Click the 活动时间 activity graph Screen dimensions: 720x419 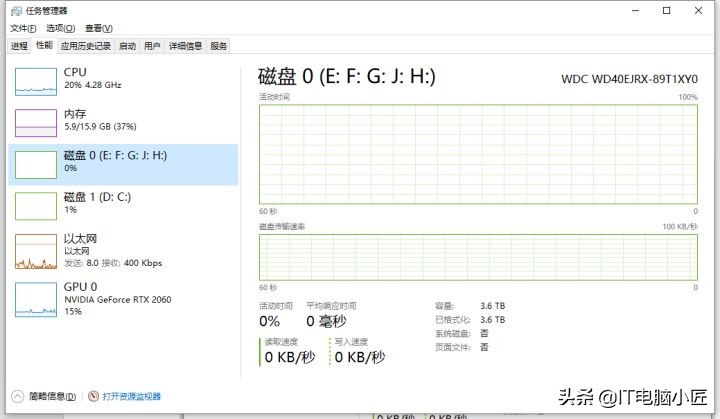pyautogui.click(x=478, y=154)
